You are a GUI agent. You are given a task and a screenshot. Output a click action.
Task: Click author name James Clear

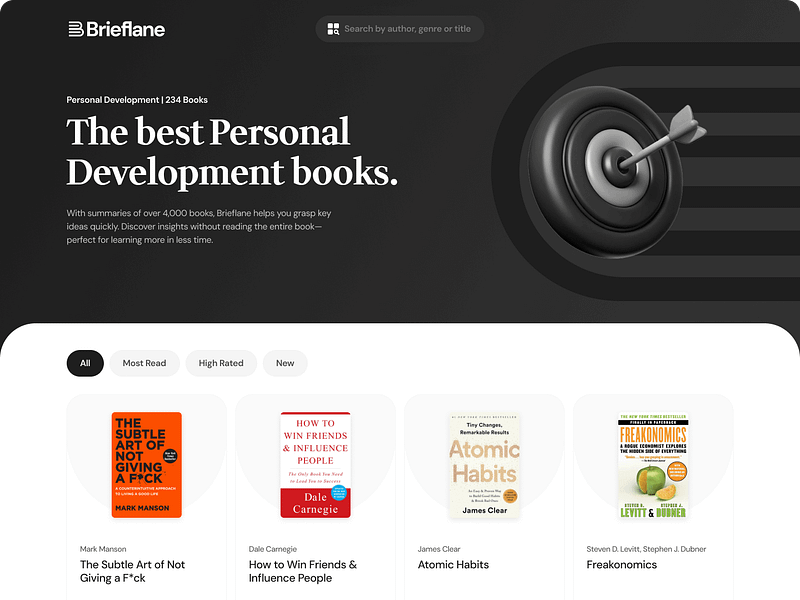point(439,549)
